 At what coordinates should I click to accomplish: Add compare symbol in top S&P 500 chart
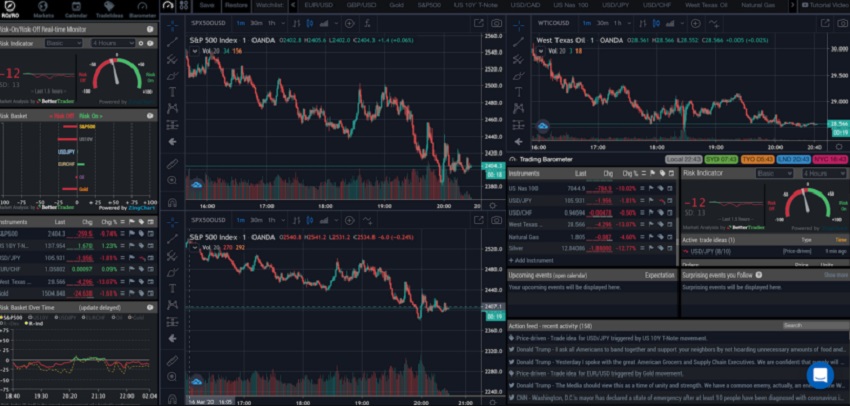[x=350, y=23]
